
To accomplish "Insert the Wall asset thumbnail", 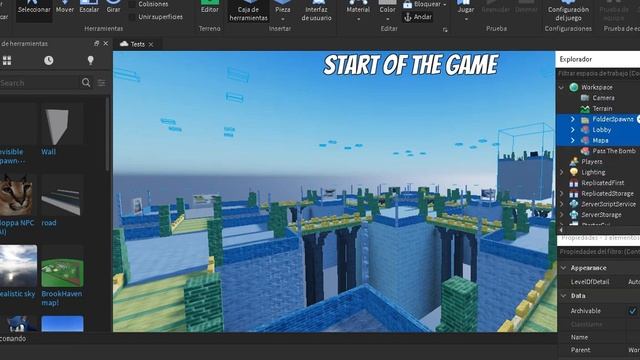I will pos(62,124).
